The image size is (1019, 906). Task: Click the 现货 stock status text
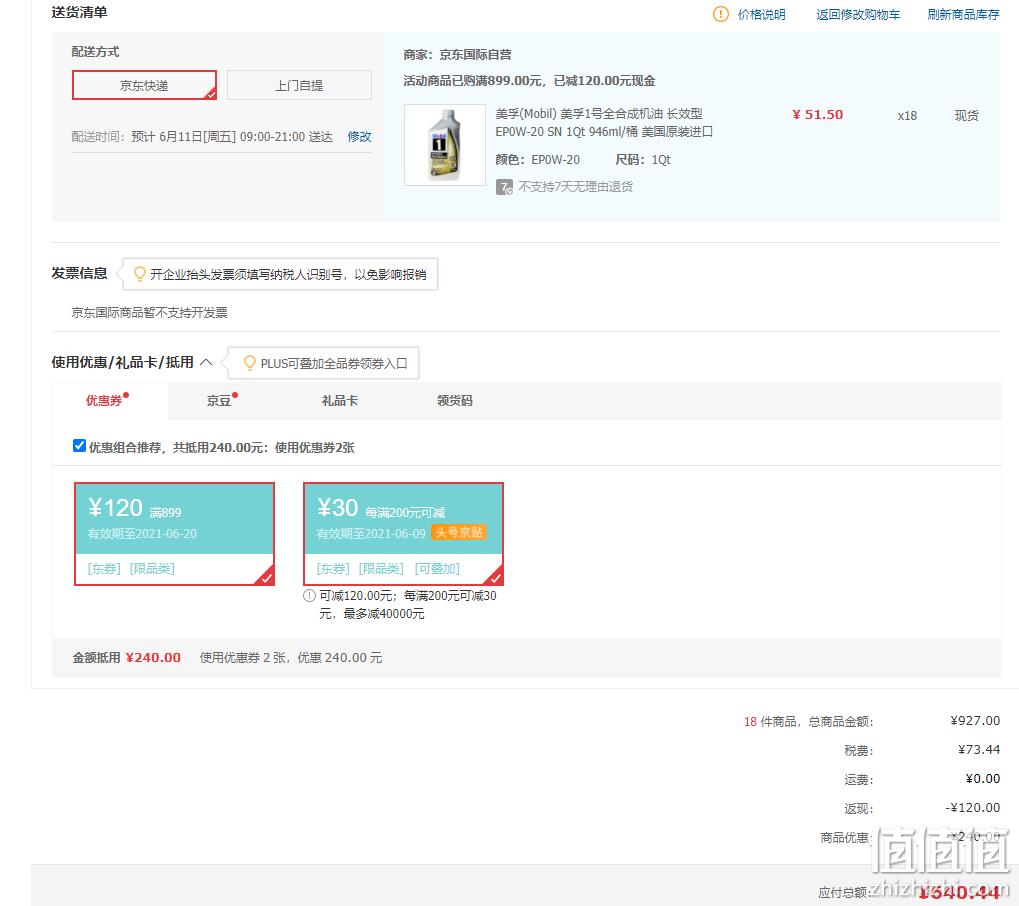click(x=966, y=116)
